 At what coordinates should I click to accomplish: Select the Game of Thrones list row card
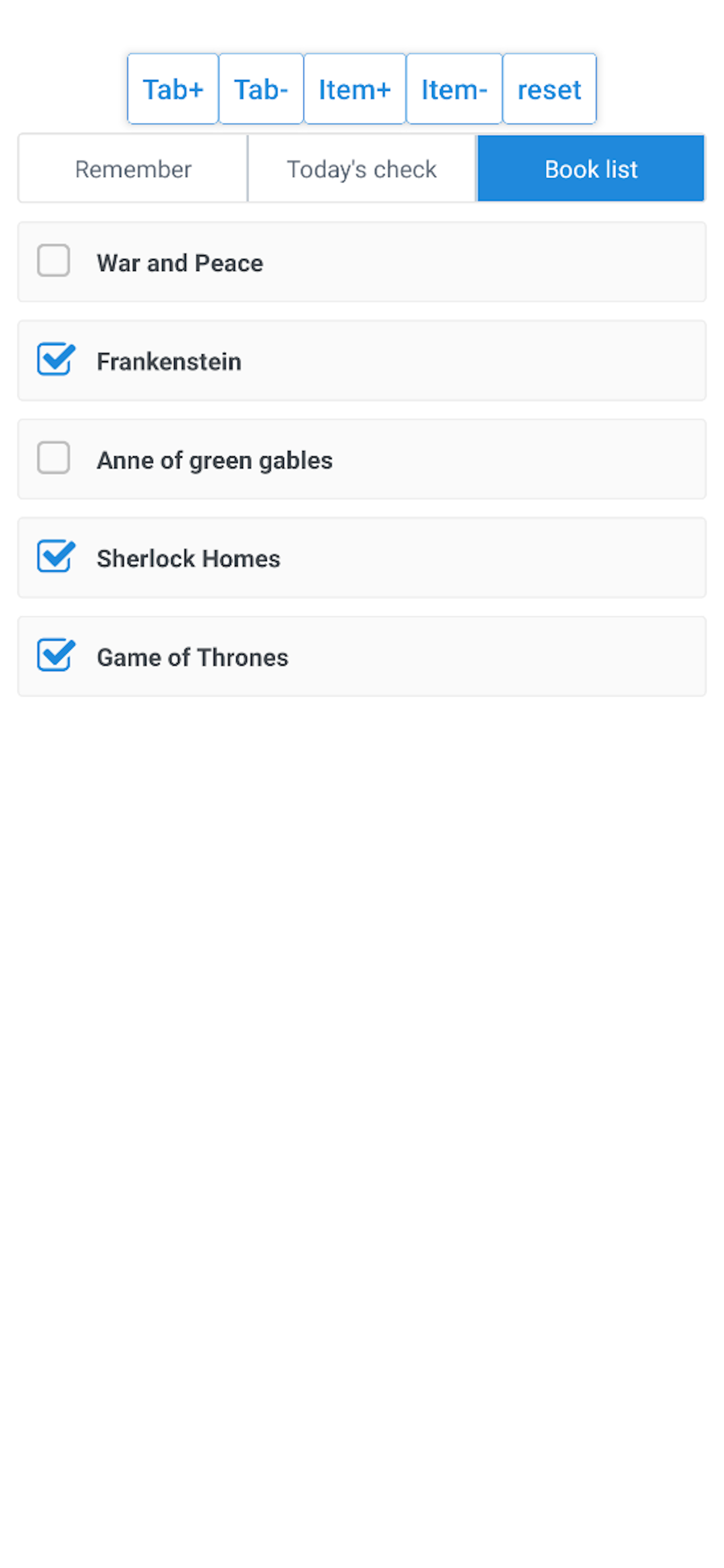coord(362,656)
